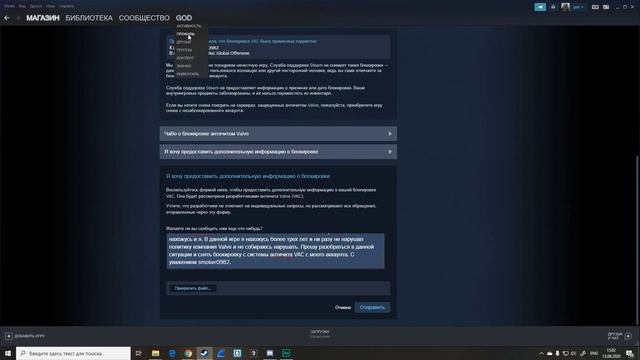Image resolution: width=640 pixels, height=360 pixels.
Task: Open Task View on the taskbar
Action: point(139,353)
